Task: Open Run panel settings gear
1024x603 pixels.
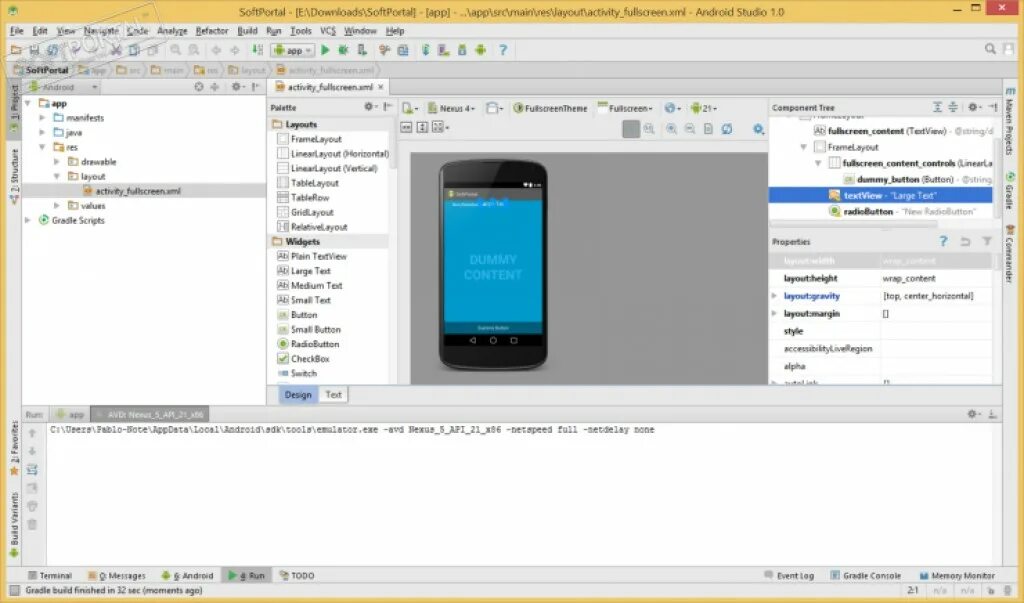Action: (973, 414)
